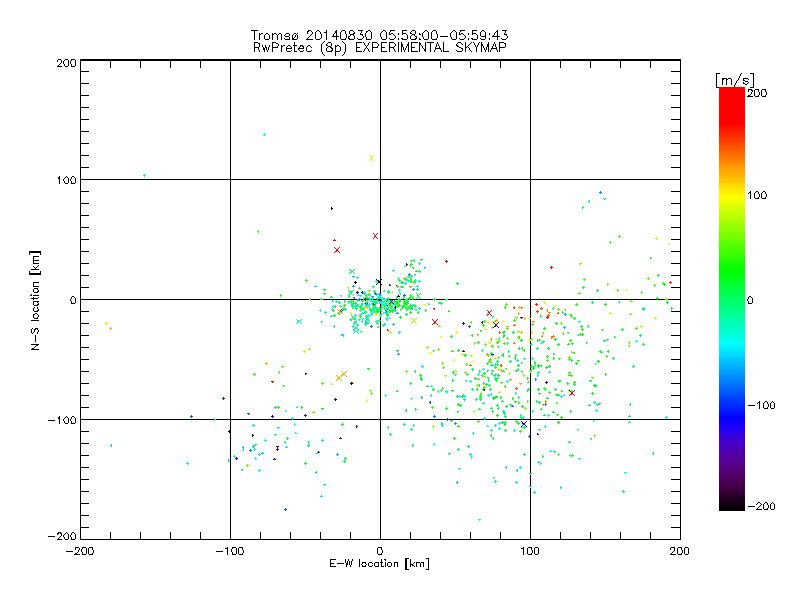Click the colorbar tick label '-200'
Image resolution: width=800 pixels, height=600 pixels.
(x=761, y=506)
